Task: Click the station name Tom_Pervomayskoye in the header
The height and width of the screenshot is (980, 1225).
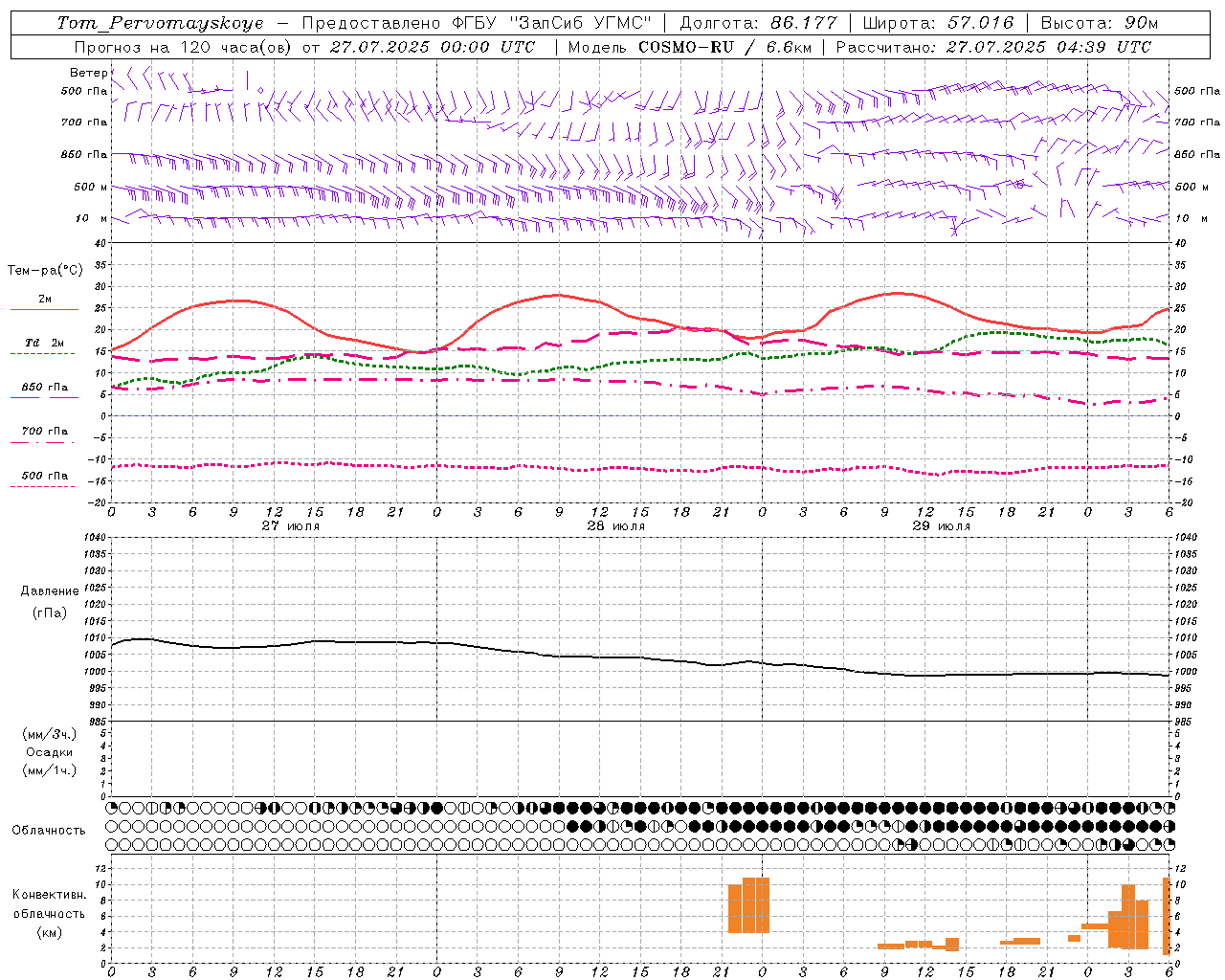Action: click(x=160, y=23)
